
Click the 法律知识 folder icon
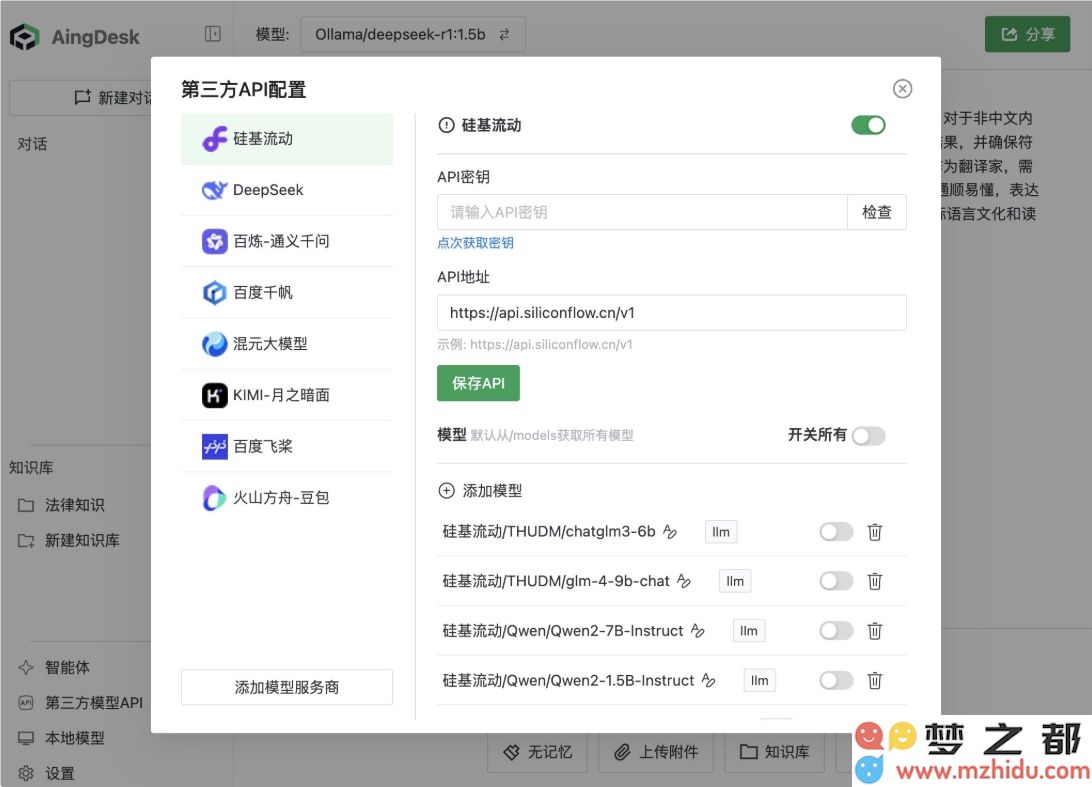click(x=26, y=505)
